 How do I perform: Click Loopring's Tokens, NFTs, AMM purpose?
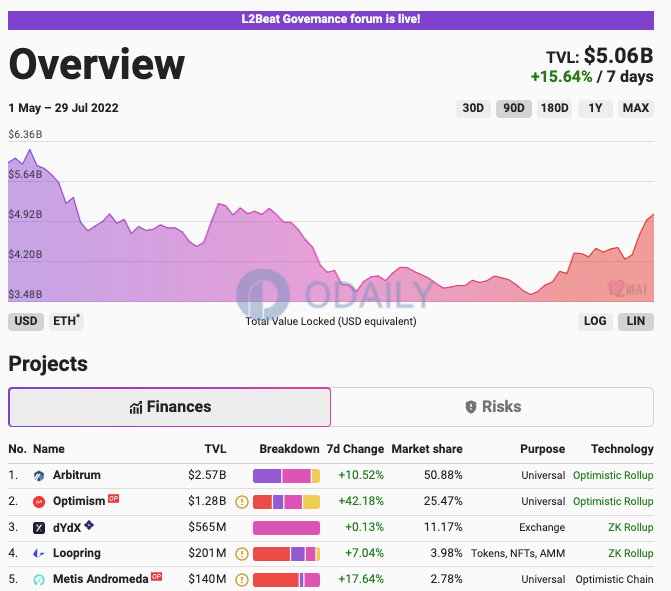coord(518,553)
